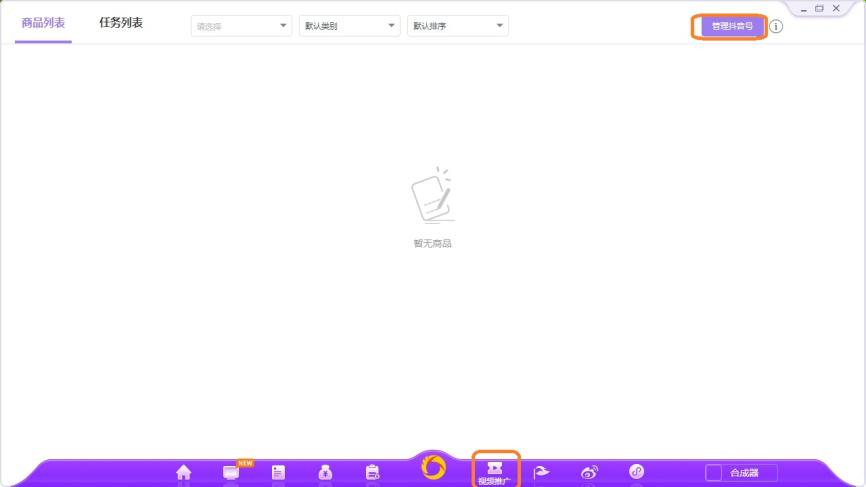Click the 暂无商品 text
The height and width of the screenshot is (487, 866).
tap(432, 244)
